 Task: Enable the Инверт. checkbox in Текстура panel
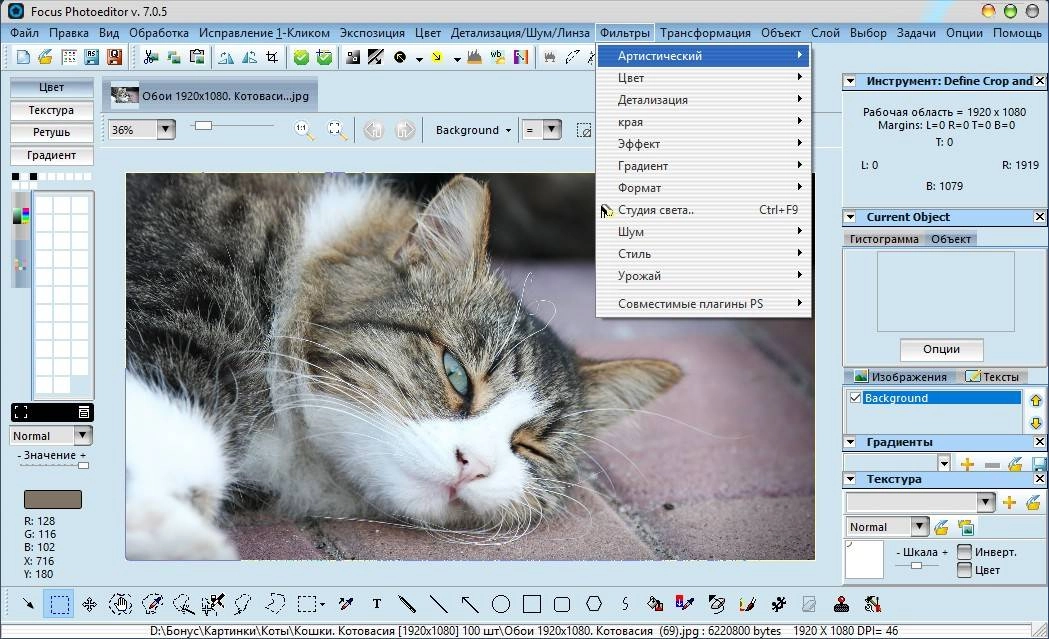[964, 551]
